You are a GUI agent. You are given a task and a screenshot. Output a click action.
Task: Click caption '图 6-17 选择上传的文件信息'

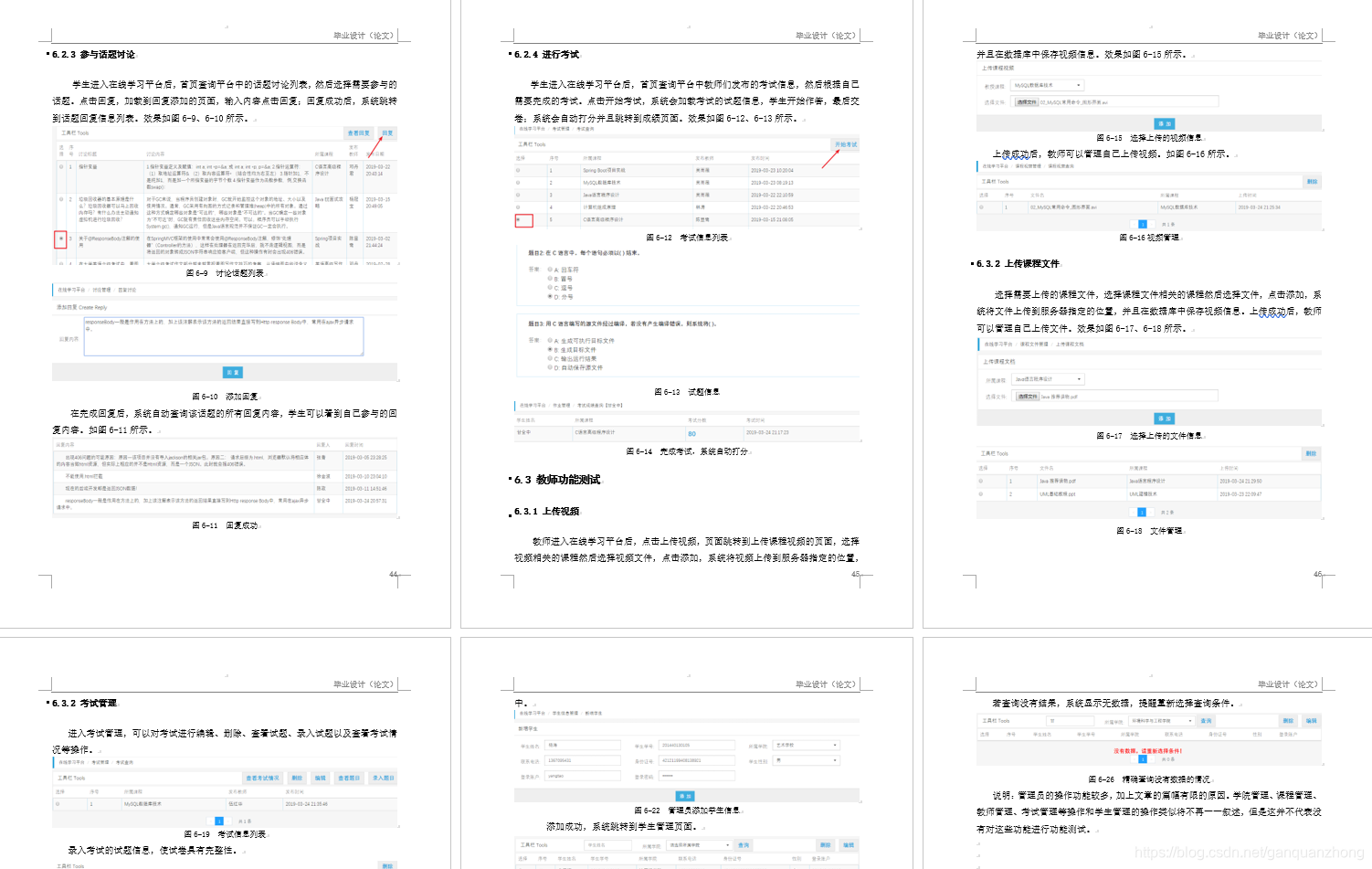point(1149,436)
